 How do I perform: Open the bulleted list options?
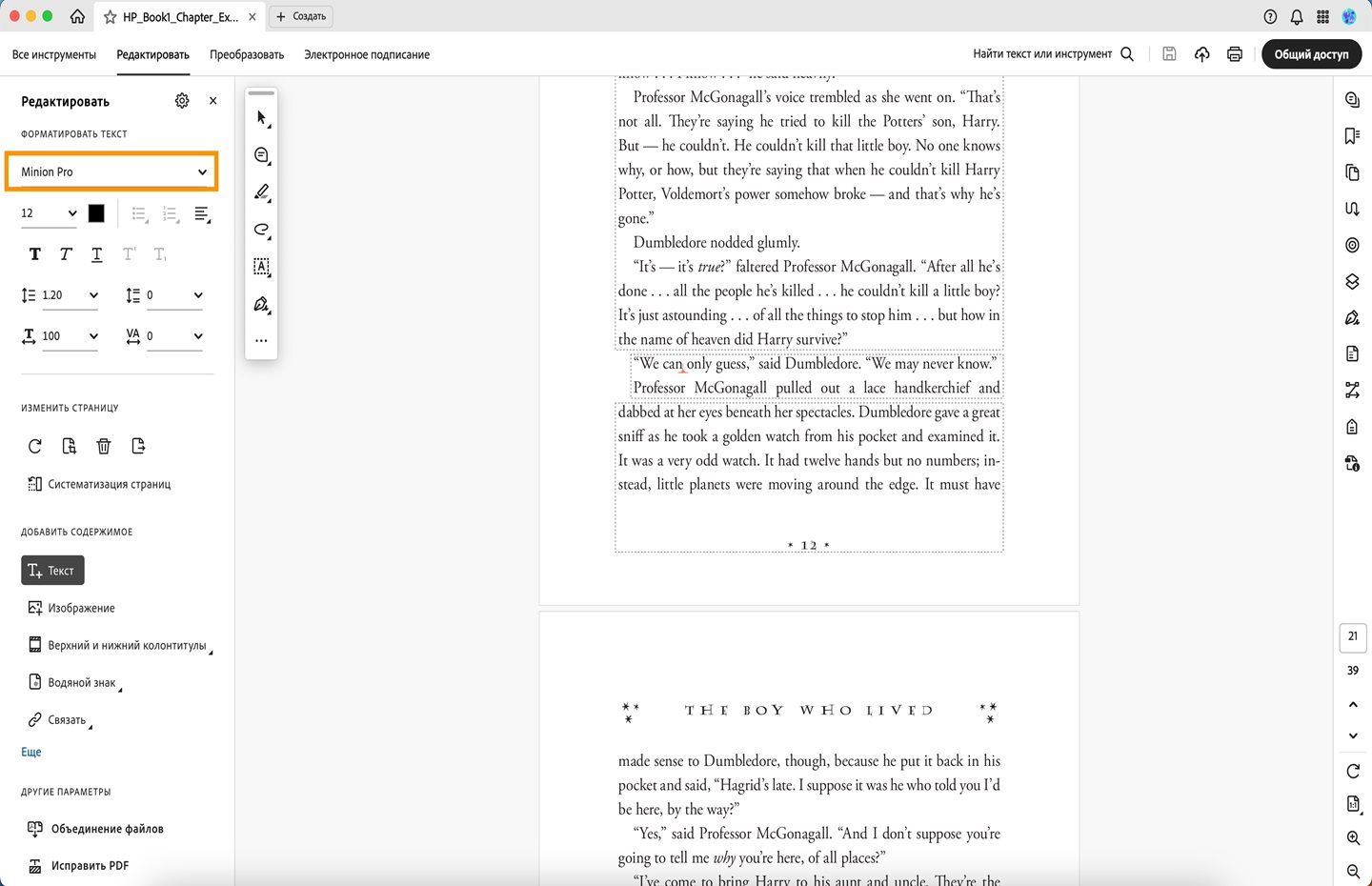pyautogui.click(x=139, y=214)
